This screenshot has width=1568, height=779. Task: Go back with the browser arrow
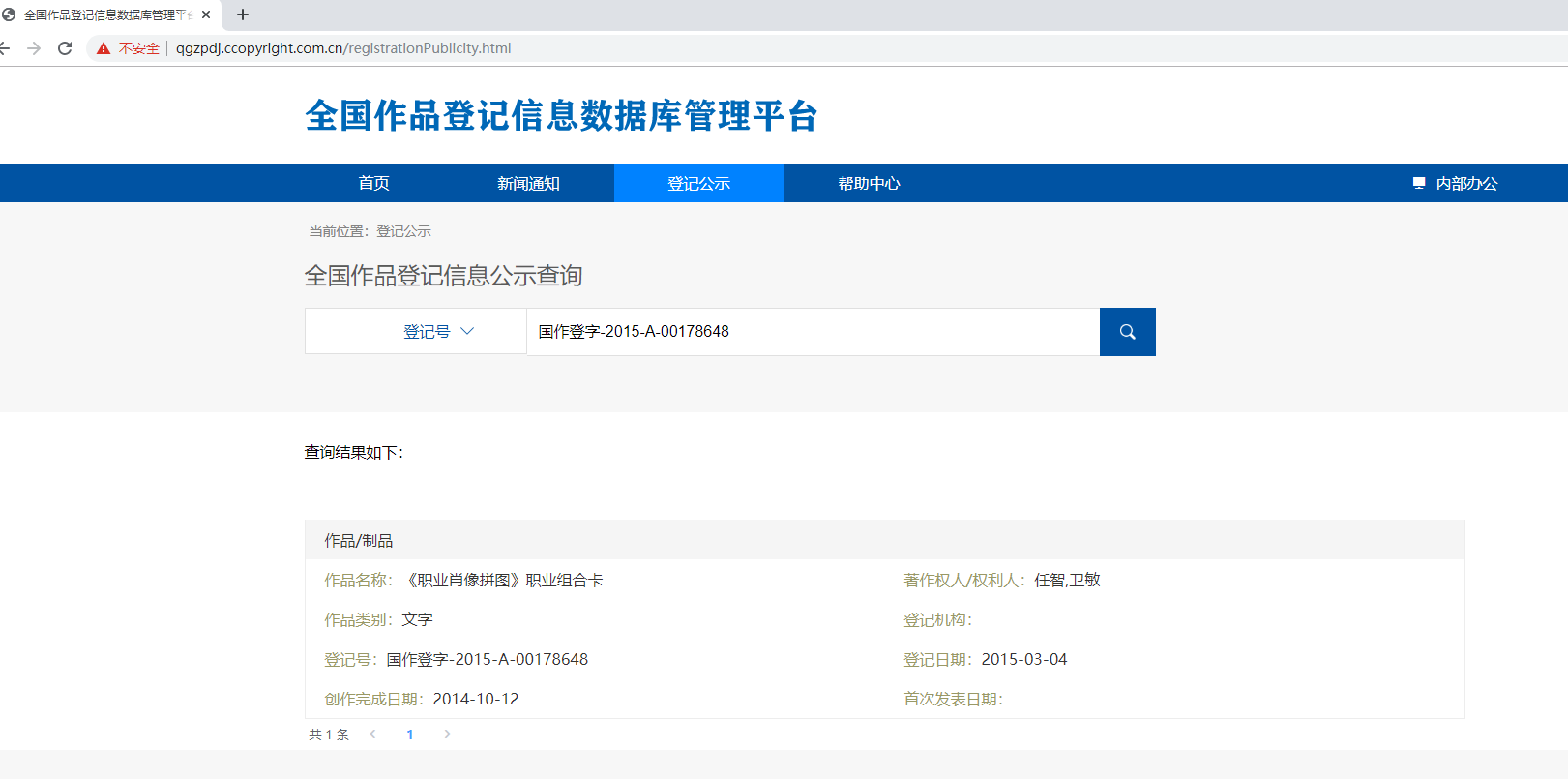pyautogui.click(x=5, y=48)
